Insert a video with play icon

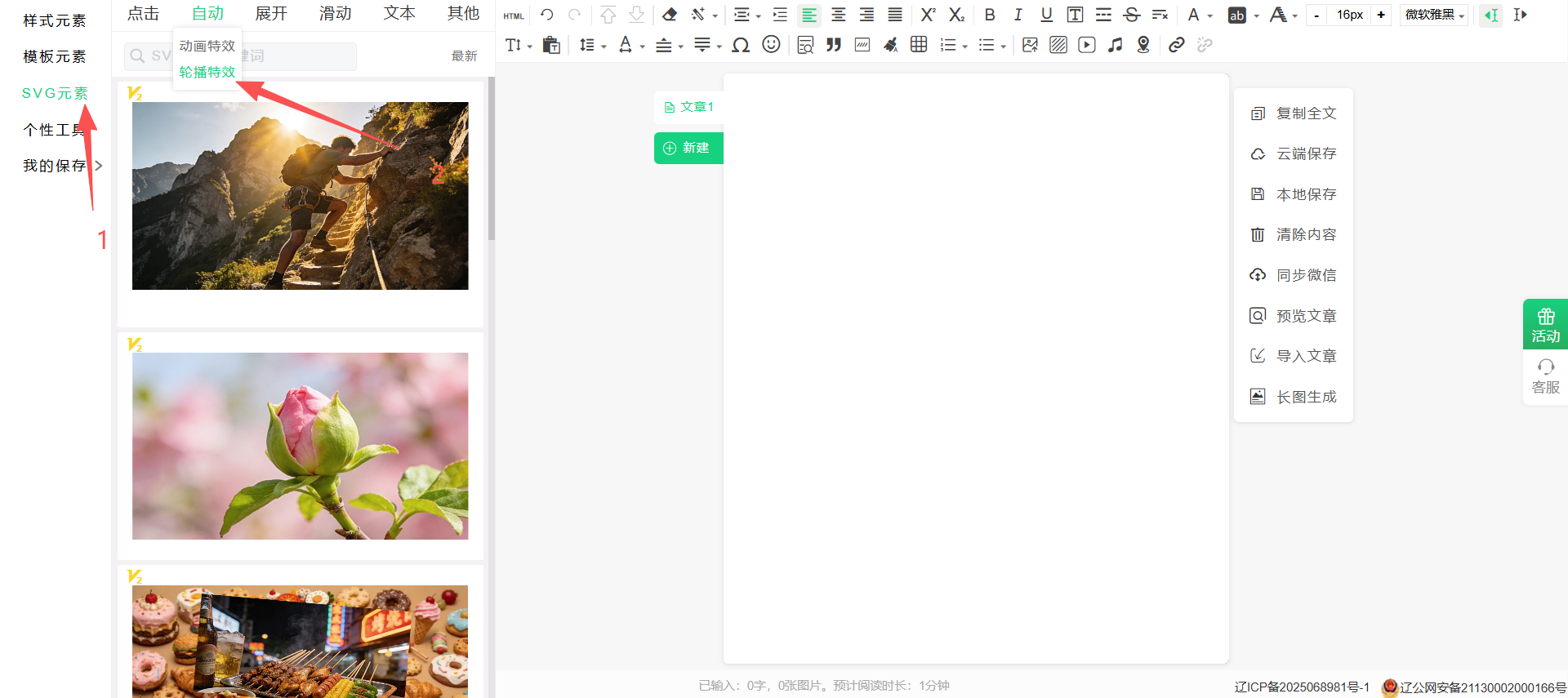tap(1086, 45)
